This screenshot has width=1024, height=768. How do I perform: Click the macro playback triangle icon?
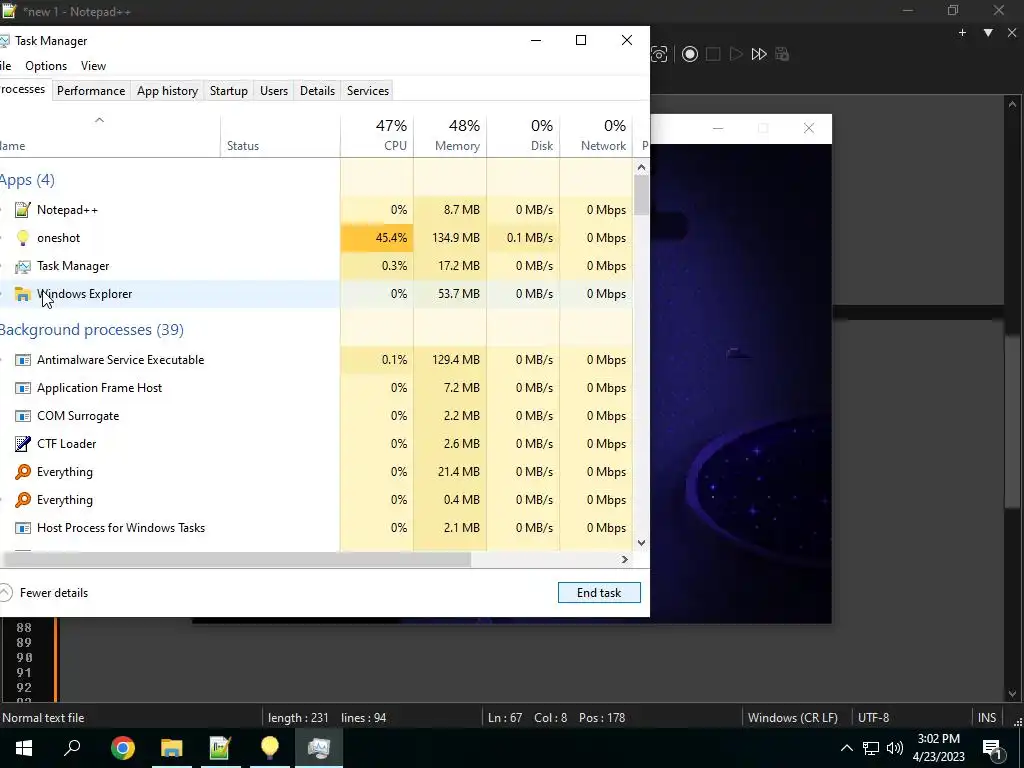(736, 54)
